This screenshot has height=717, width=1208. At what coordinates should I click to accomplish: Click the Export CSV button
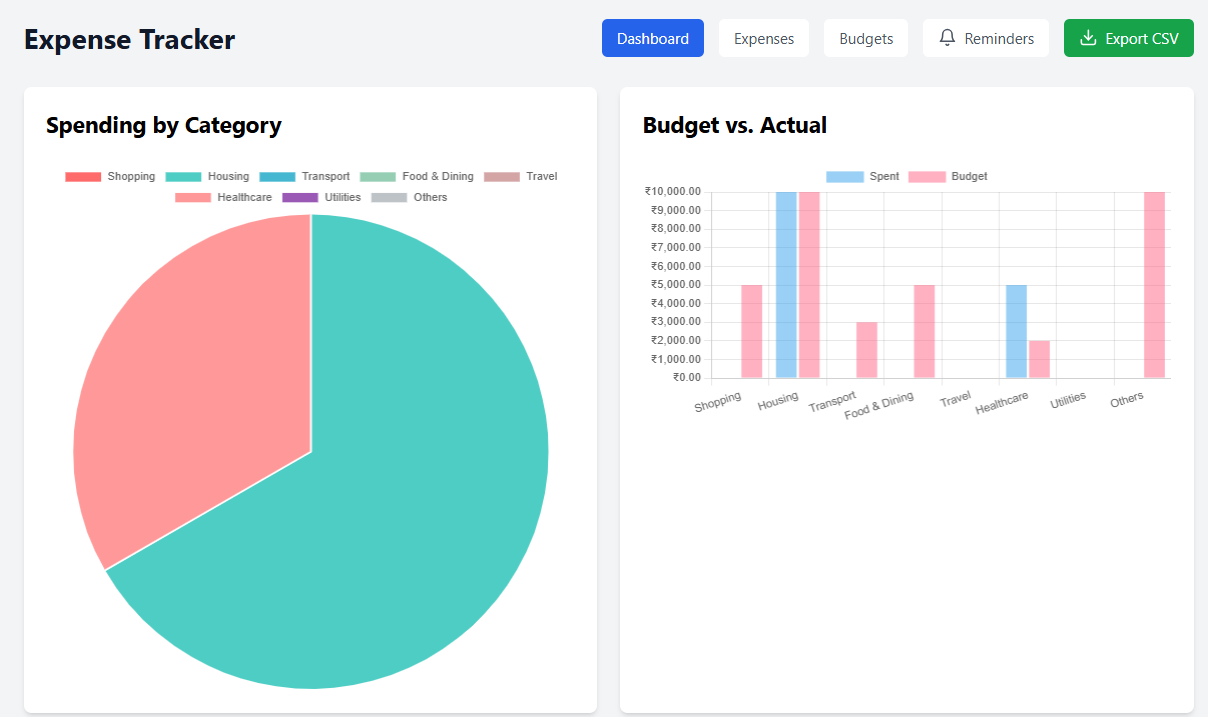coord(1128,37)
